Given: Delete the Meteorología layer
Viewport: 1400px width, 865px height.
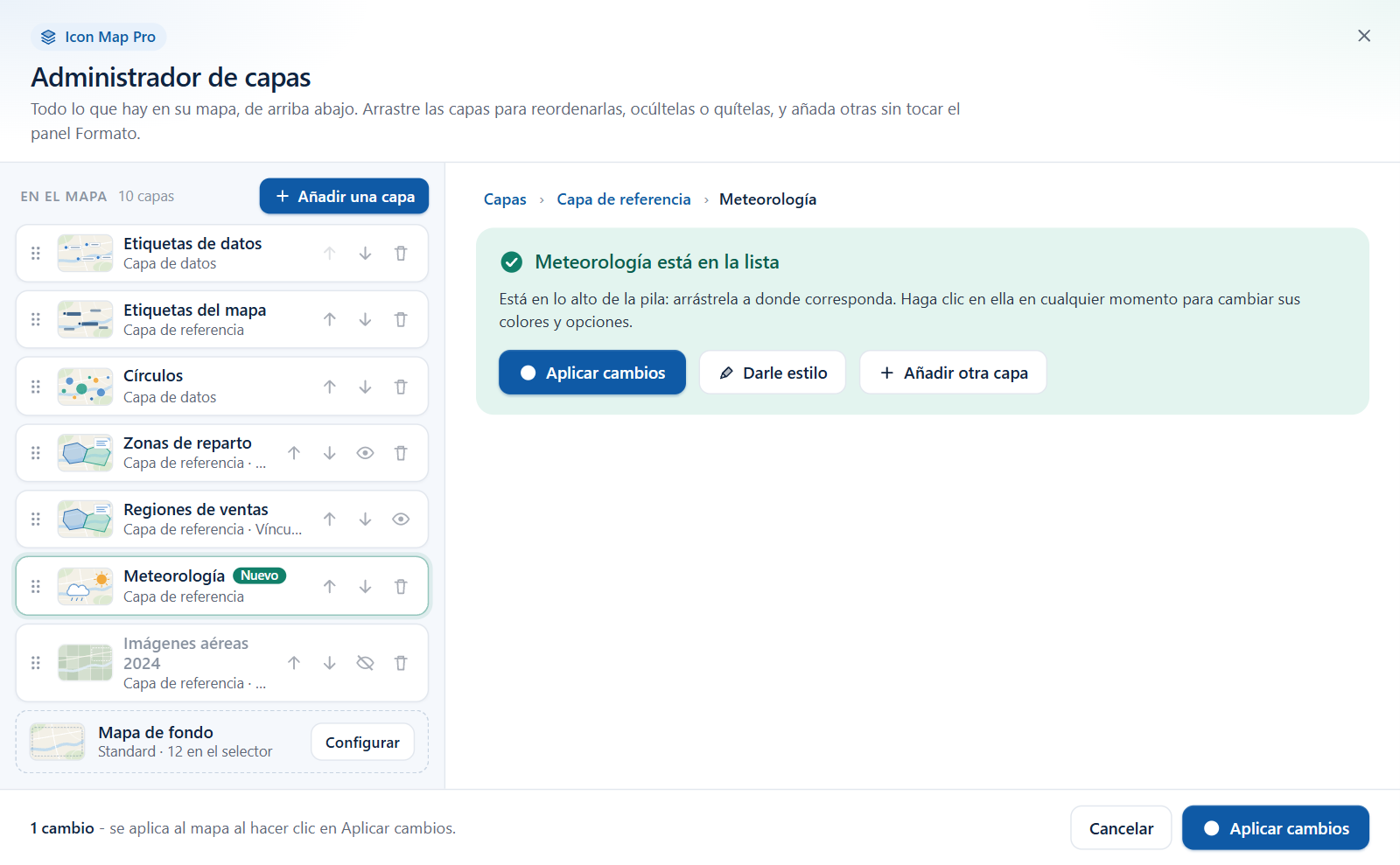Looking at the screenshot, I should point(401,587).
